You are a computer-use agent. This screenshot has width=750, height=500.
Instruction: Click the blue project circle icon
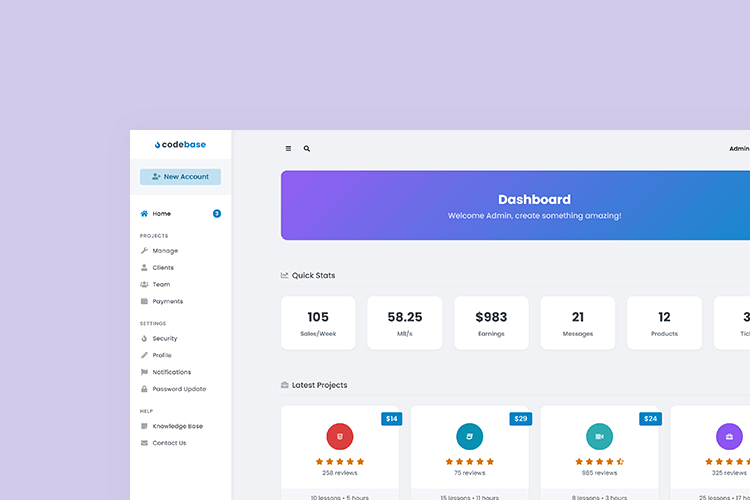470,436
